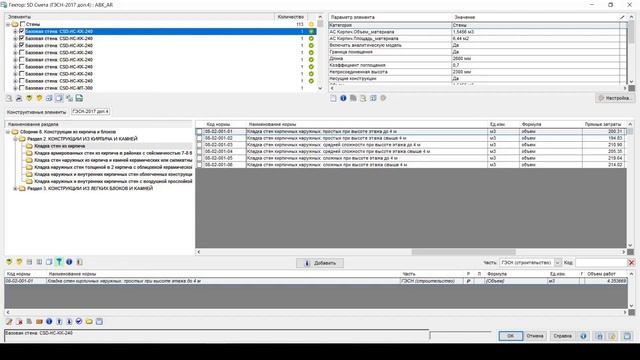Expand the highlighted Базовая стена row
This screenshot has height=360, width=640.
(15, 31)
